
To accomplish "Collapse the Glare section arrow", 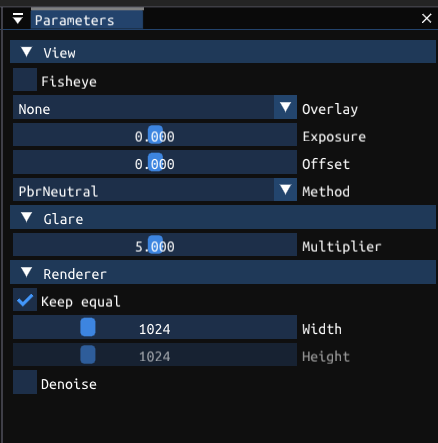I will coord(26,217).
